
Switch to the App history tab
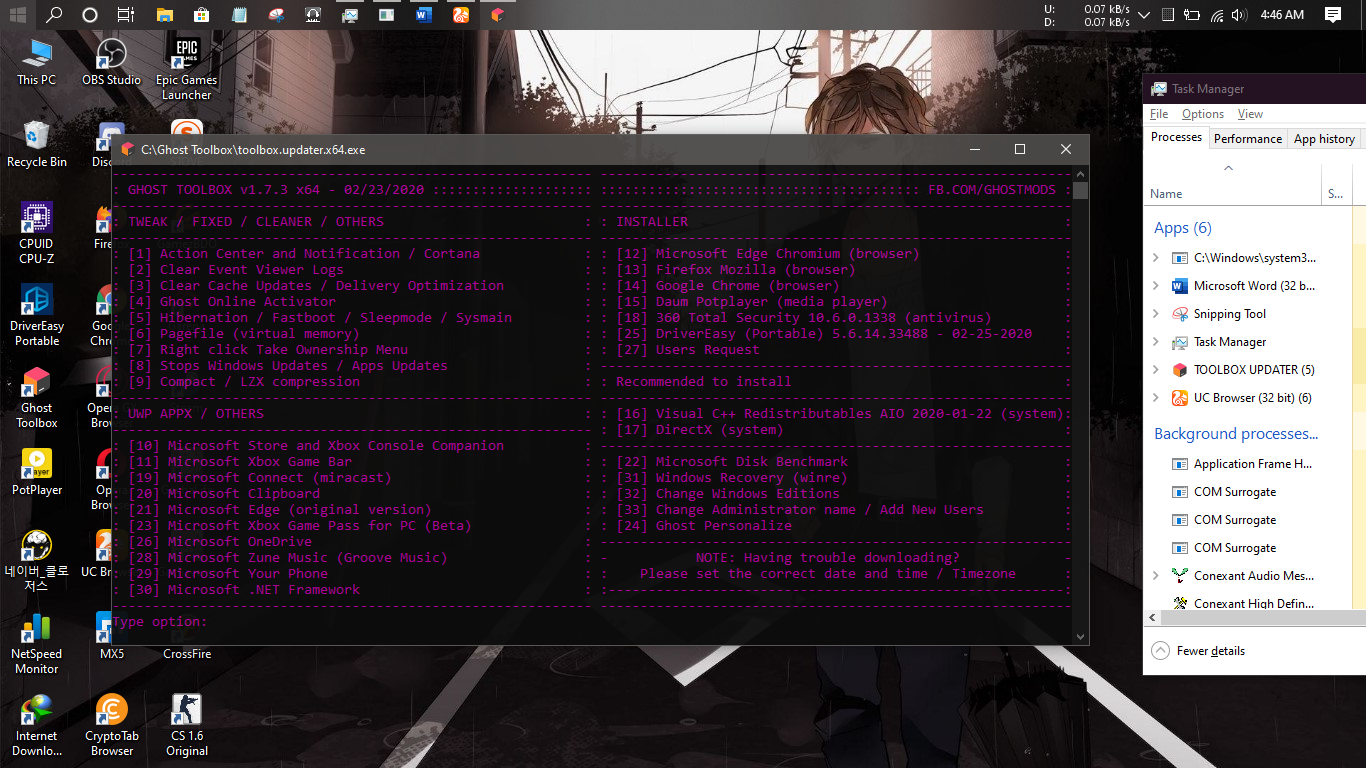pyautogui.click(x=1324, y=139)
